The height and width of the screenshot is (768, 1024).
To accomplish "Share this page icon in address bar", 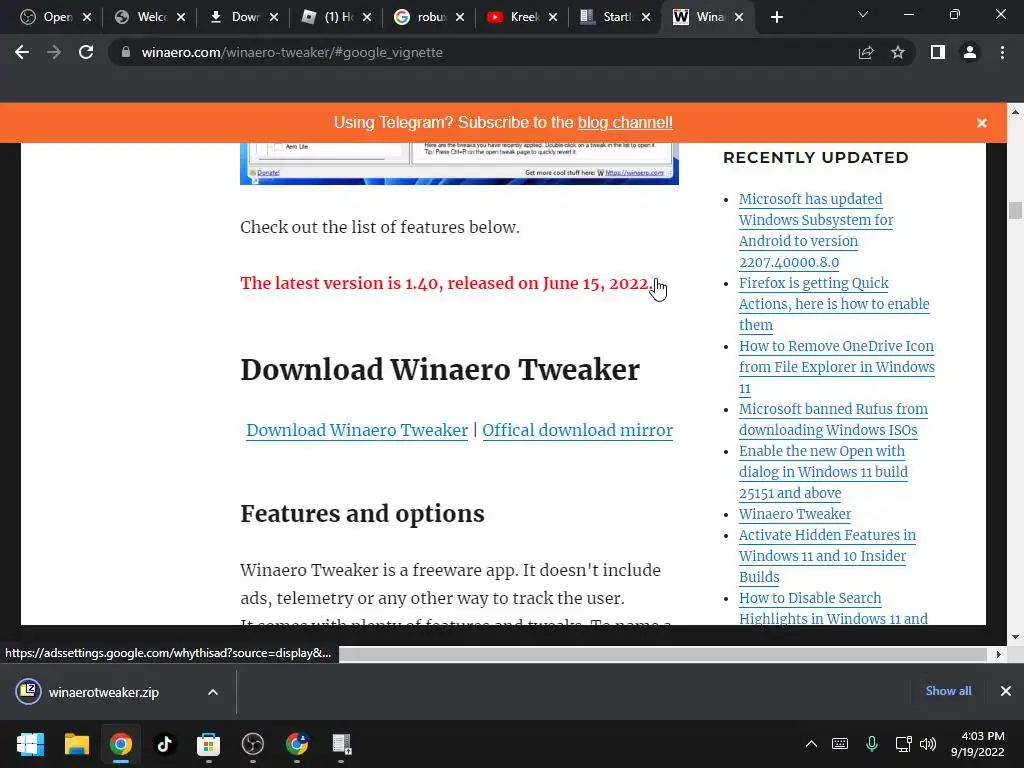I will 866,52.
